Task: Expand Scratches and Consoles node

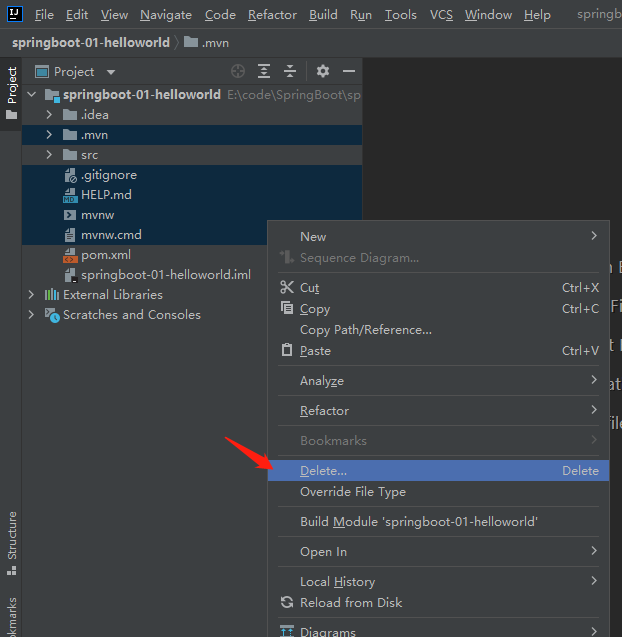Action: pyautogui.click(x=31, y=314)
